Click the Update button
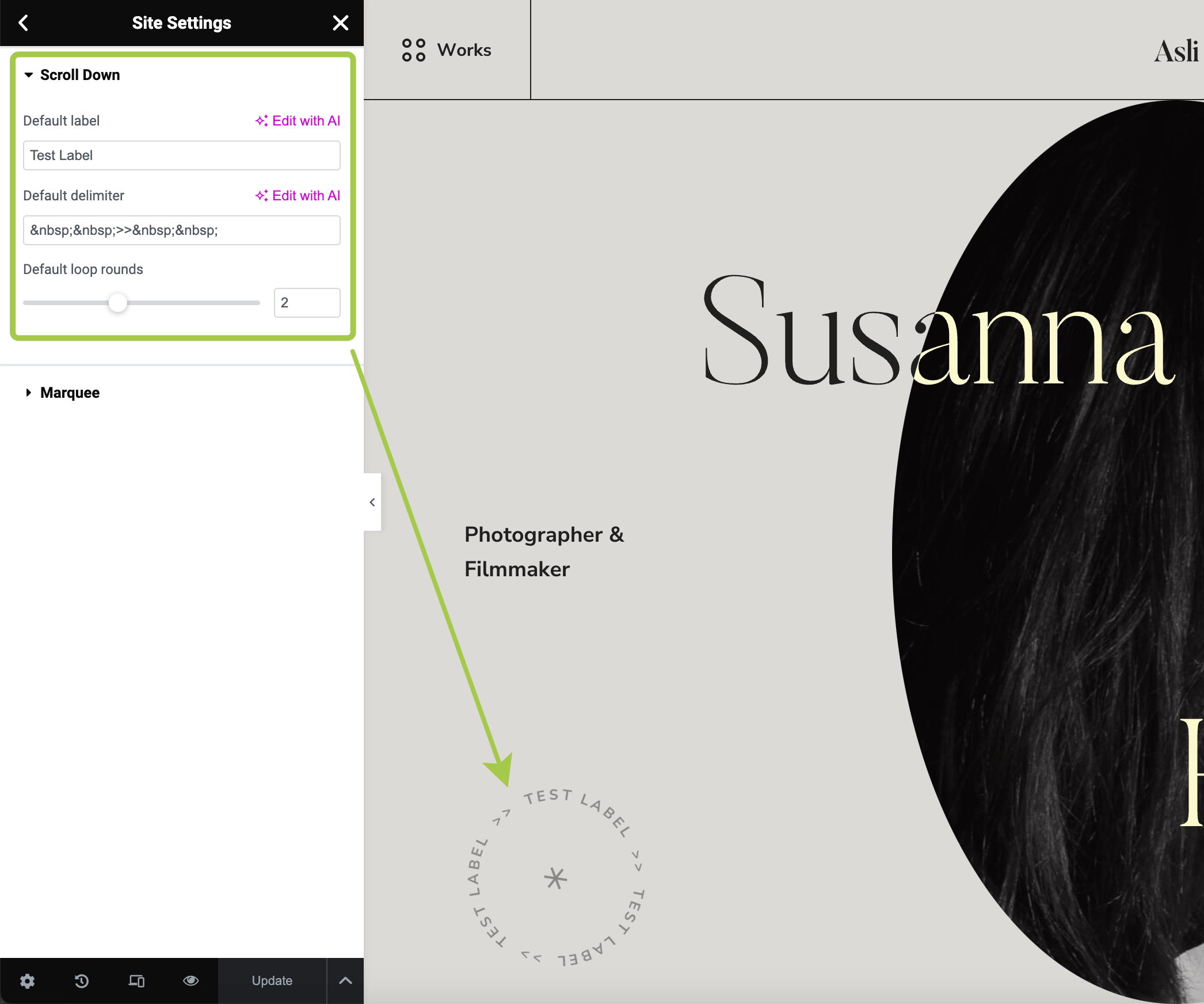The width and height of the screenshot is (1204, 1004). (x=272, y=980)
